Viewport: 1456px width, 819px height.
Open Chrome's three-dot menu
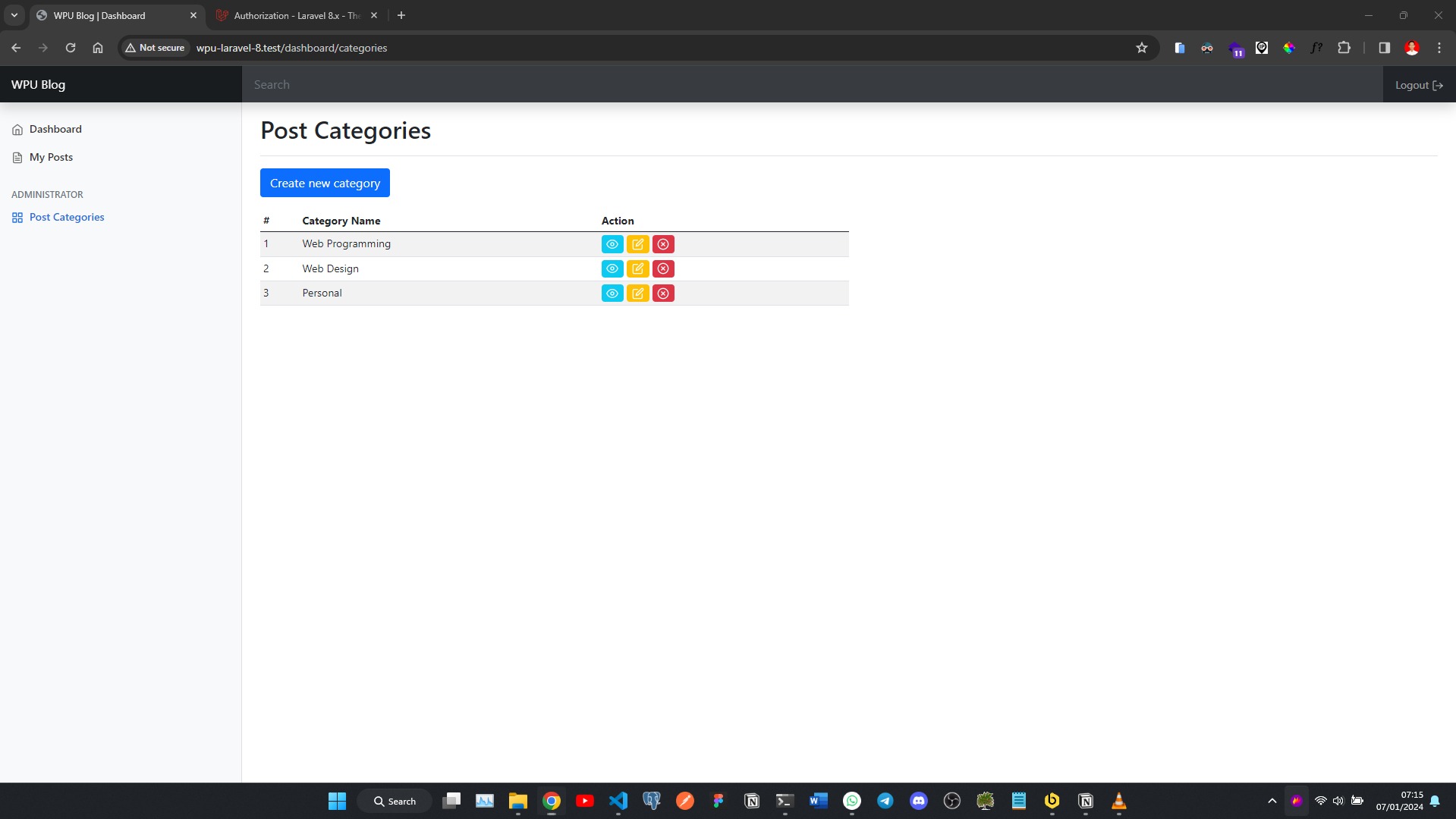coord(1439,47)
